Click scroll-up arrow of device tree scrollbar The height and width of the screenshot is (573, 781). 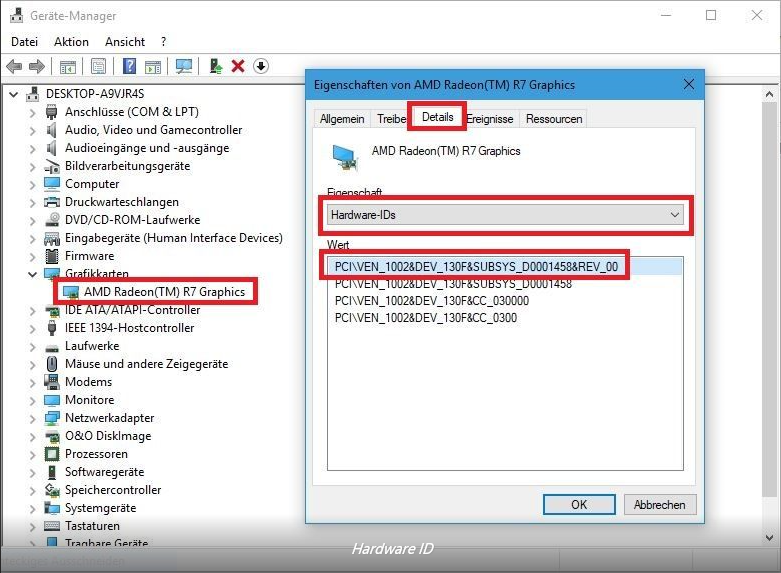[x=769, y=94]
